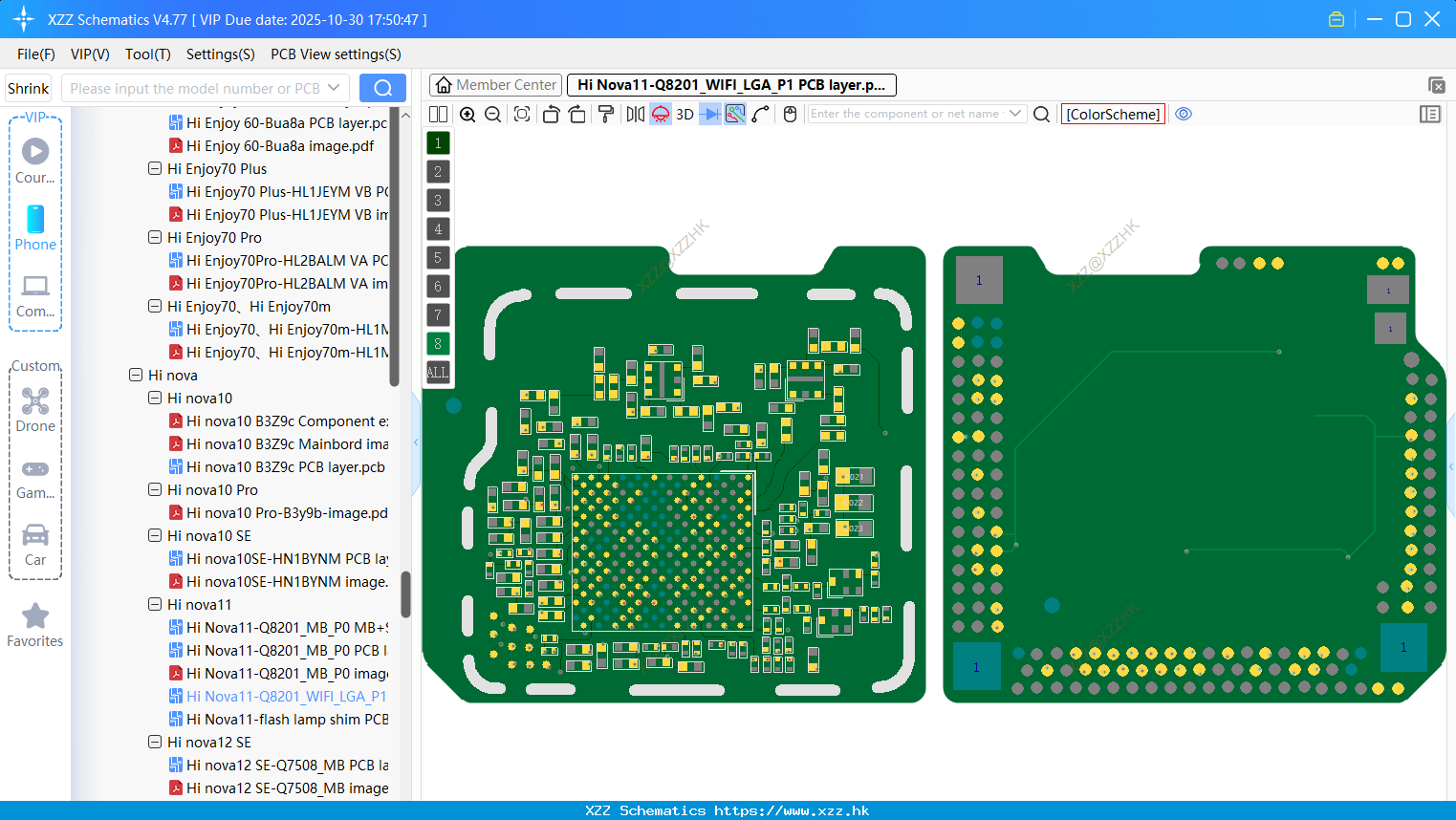Screen dimensions: 1456x820
Task: Rotate board counter-clockwise
Action: (551, 114)
